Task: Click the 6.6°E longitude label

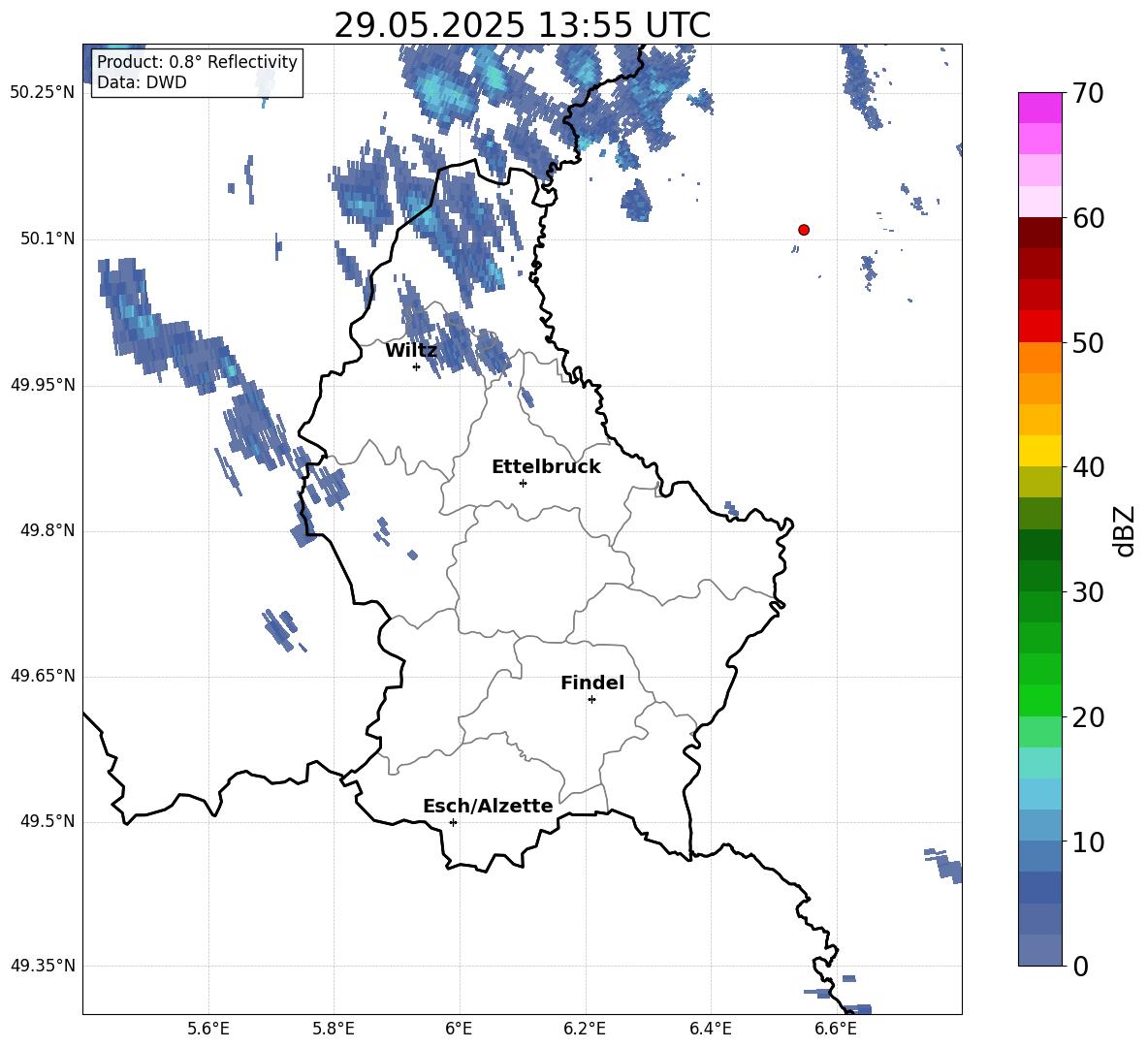Action: tap(836, 1029)
